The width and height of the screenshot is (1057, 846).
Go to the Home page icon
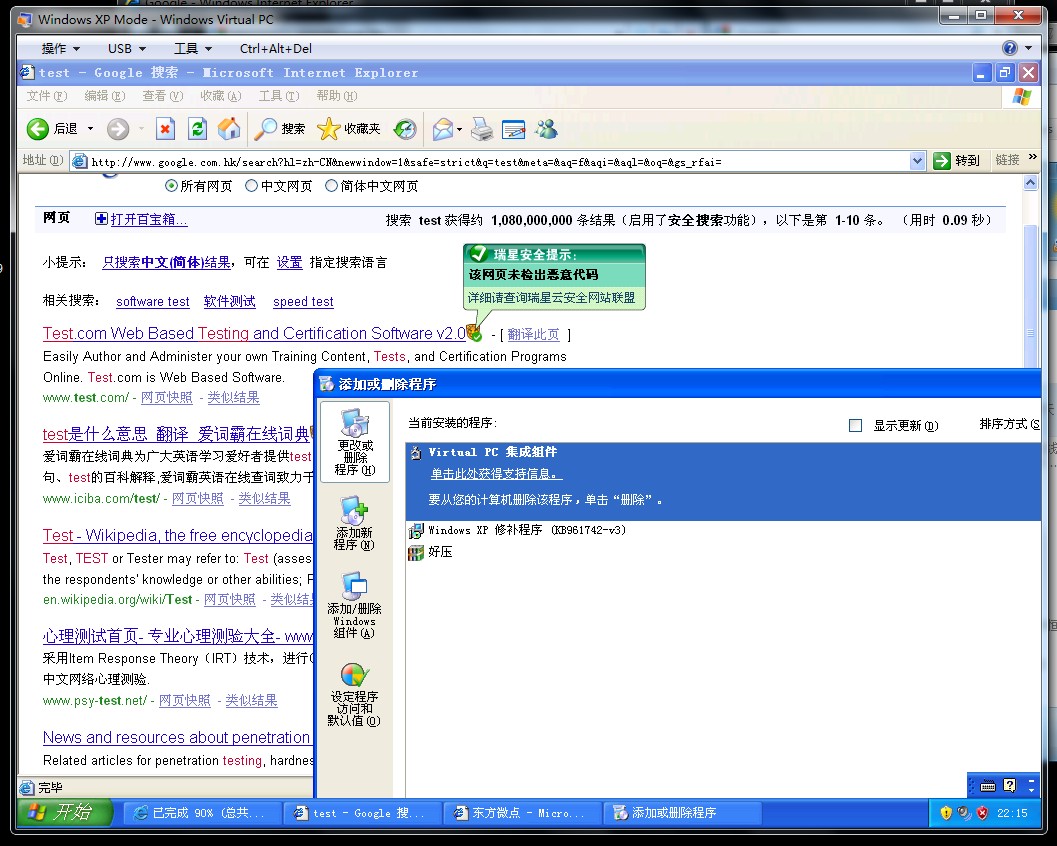(x=229, y=129)
